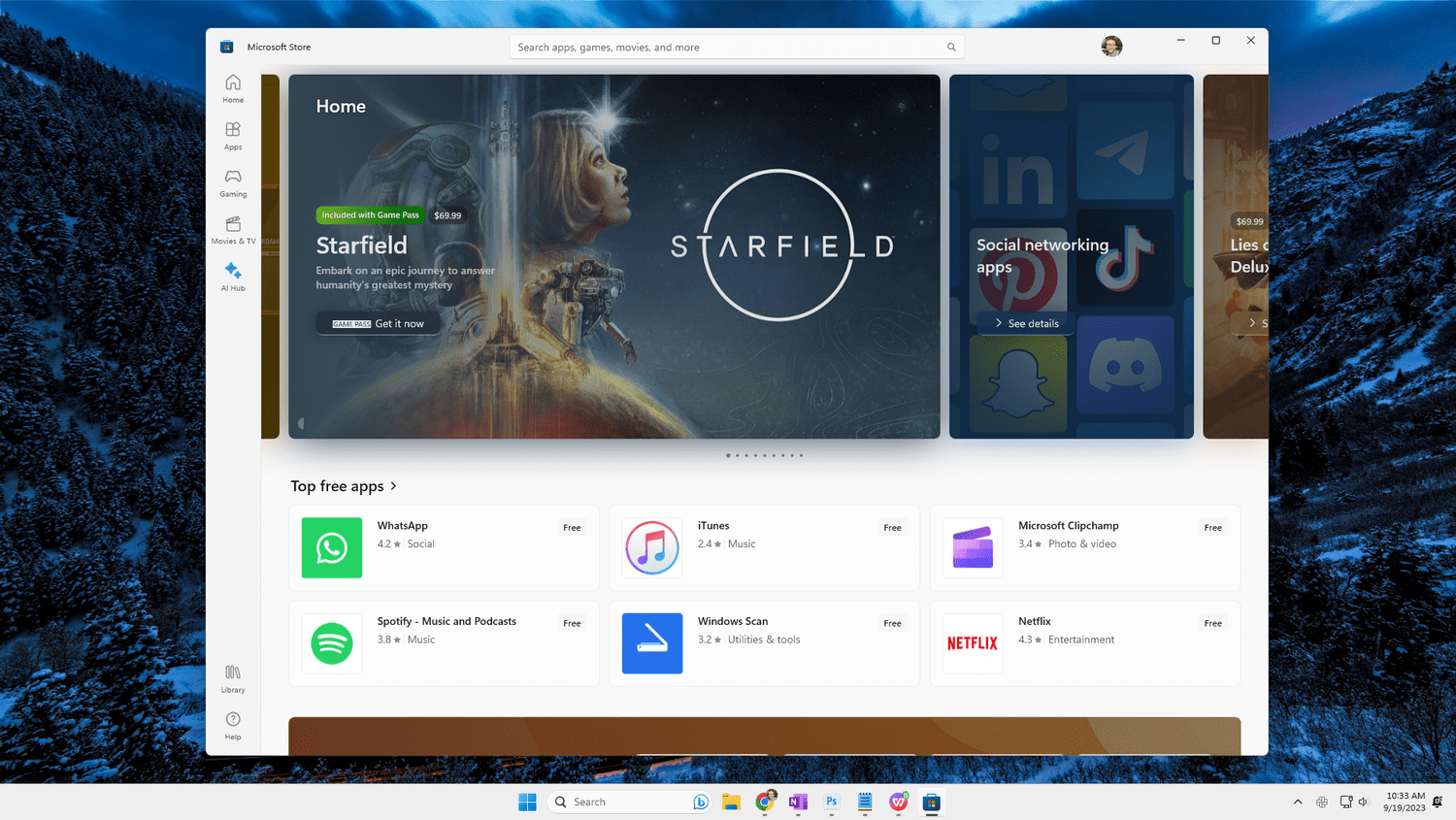Open OneNote from the taskbar
The width and height of the screenshot is (1456, 820).
click(x=798, y=802)
